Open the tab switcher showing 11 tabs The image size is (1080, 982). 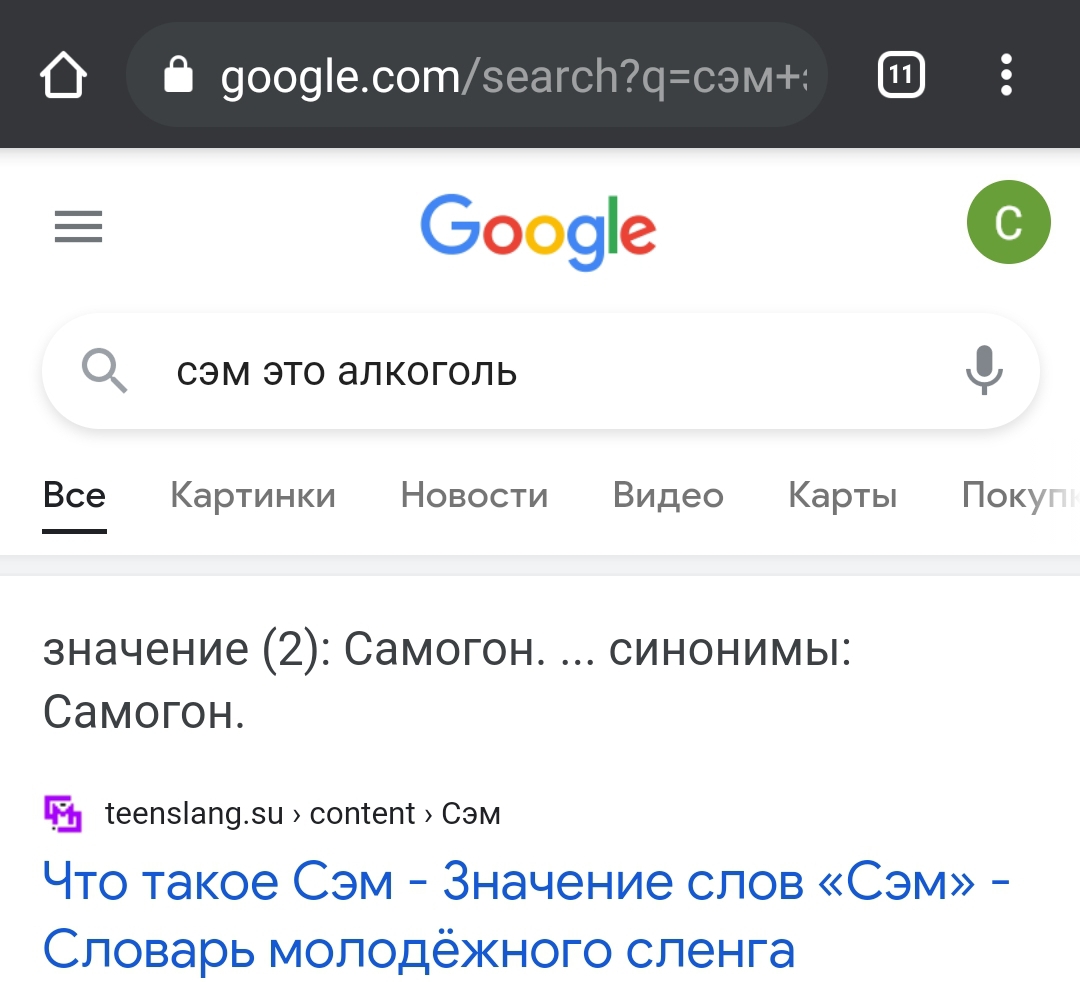pyautogui.click(x=901, y=75)
